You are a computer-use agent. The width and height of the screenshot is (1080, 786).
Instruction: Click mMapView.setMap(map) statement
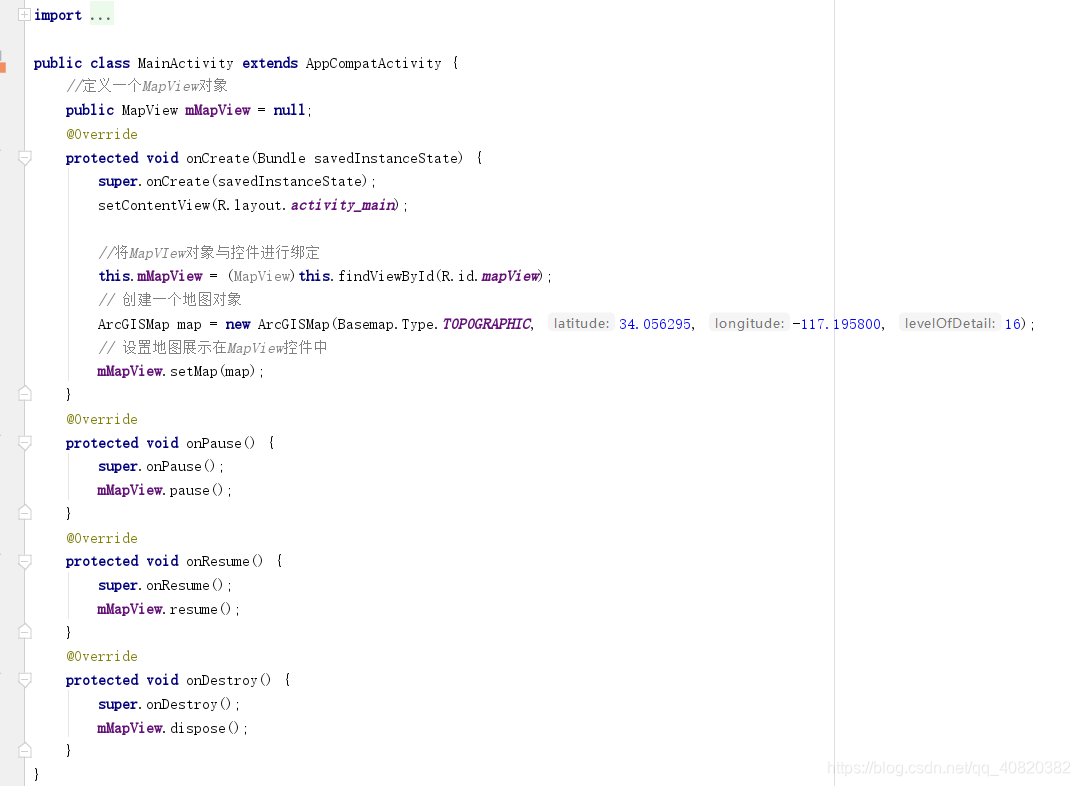click(180, 371)
